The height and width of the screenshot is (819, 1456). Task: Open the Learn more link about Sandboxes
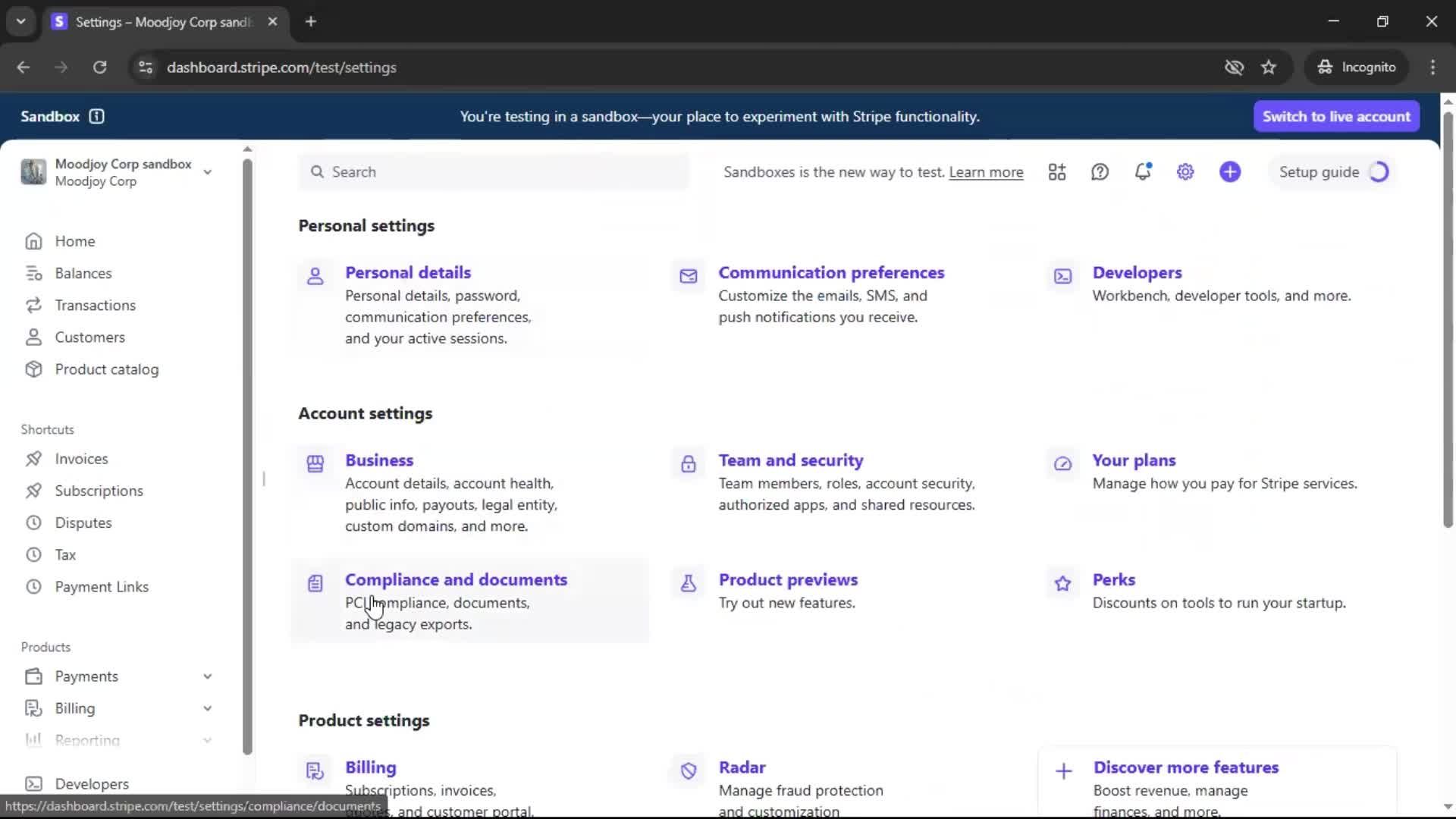click(986, 172)
